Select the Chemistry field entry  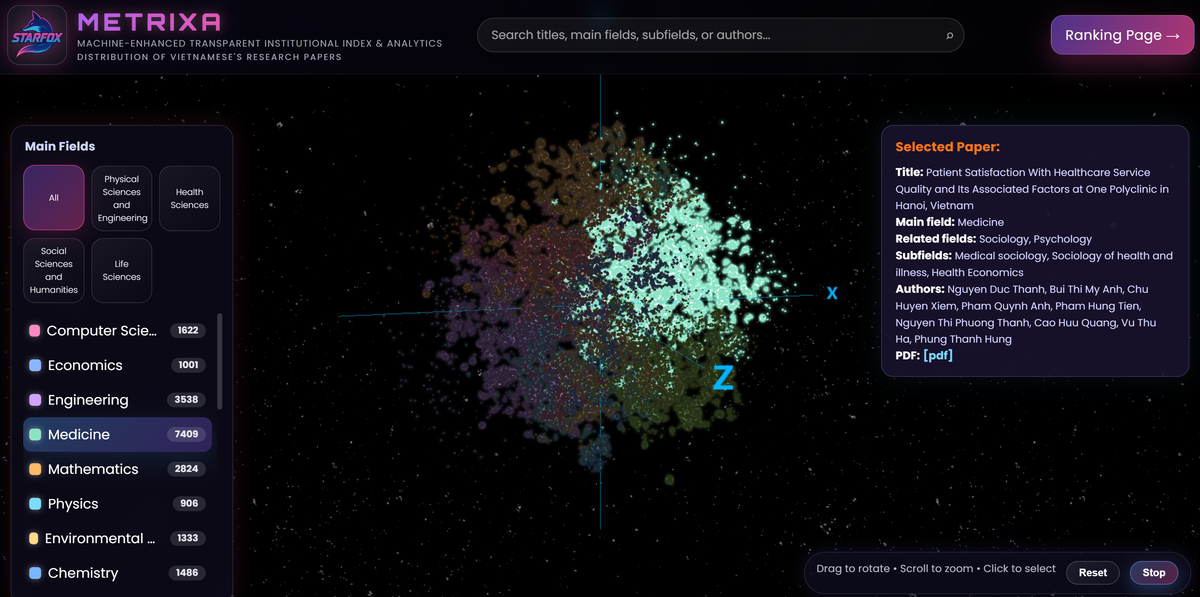117,573
